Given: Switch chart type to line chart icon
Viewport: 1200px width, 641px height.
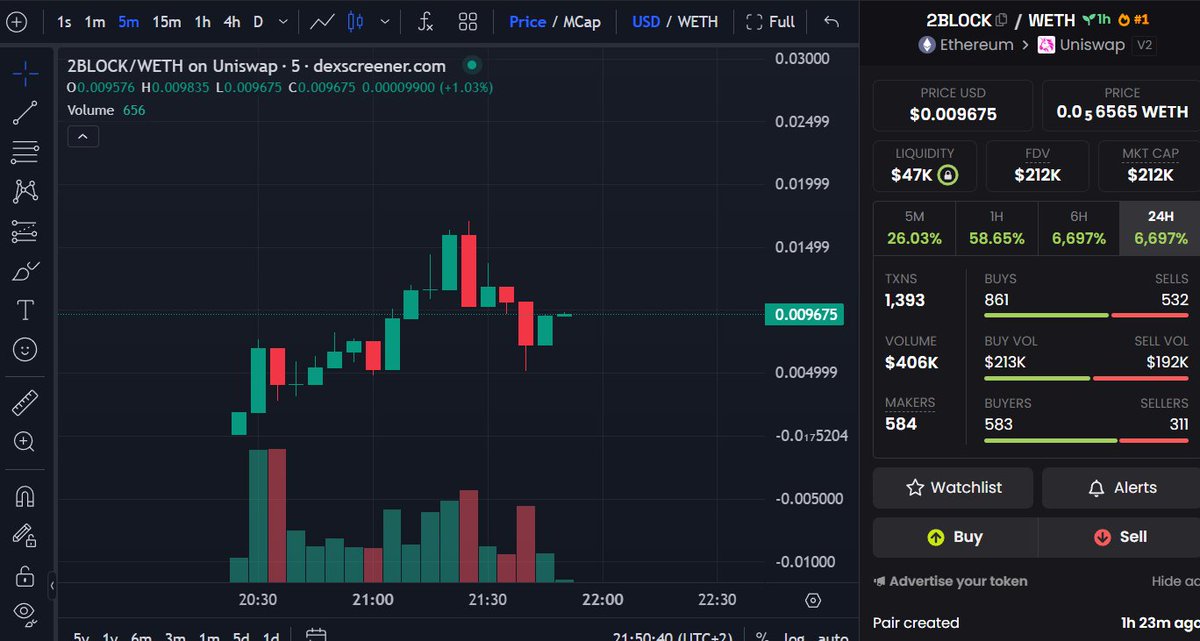Looking at the screenshot, I should (322, 21).
